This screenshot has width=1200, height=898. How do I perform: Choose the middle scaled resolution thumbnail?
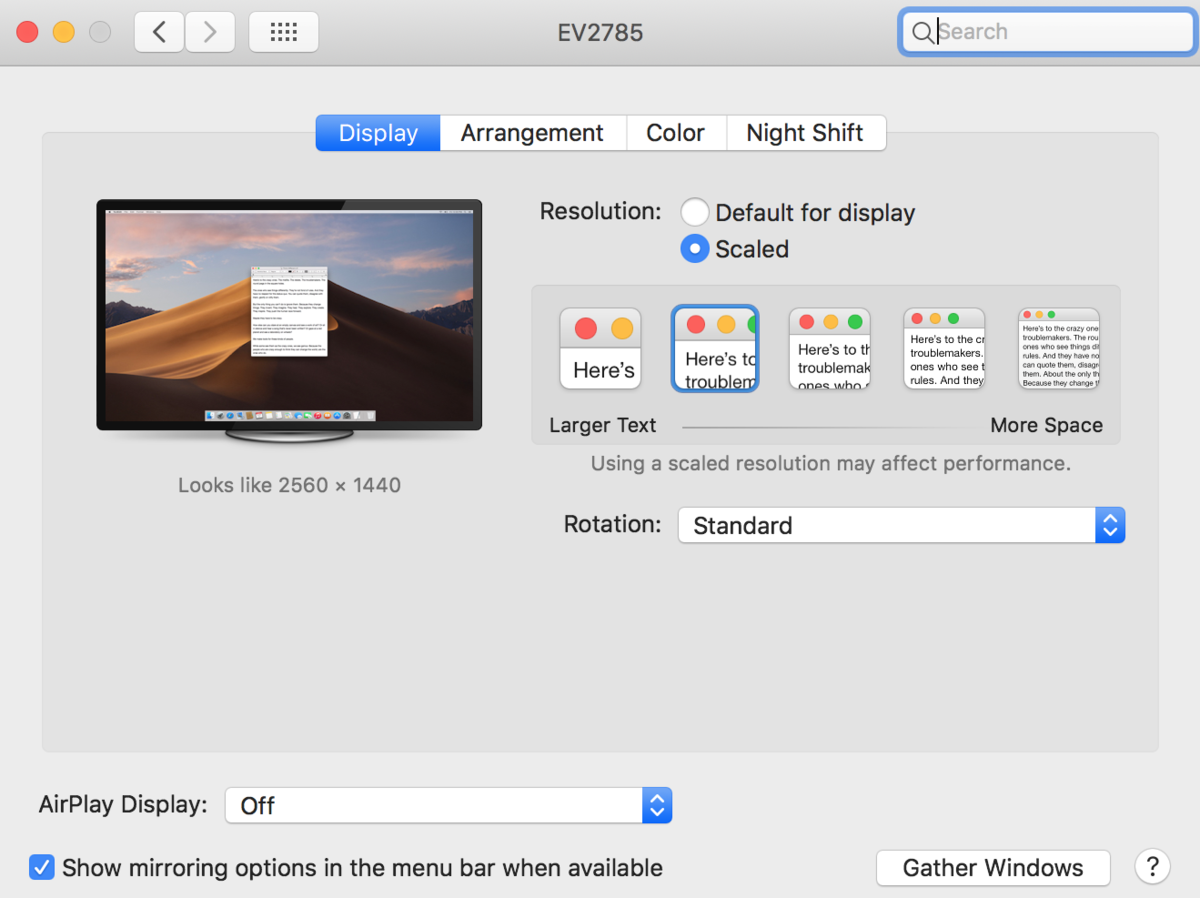click(x=830, y=348)
